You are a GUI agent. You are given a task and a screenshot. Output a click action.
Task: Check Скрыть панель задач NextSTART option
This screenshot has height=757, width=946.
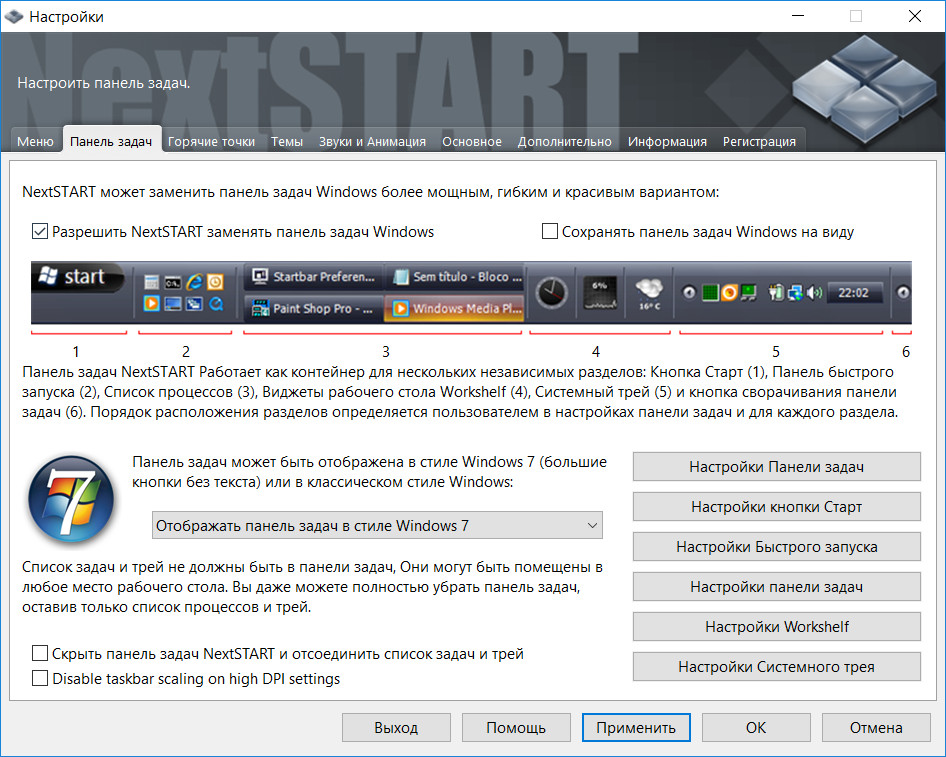[40, 653]
